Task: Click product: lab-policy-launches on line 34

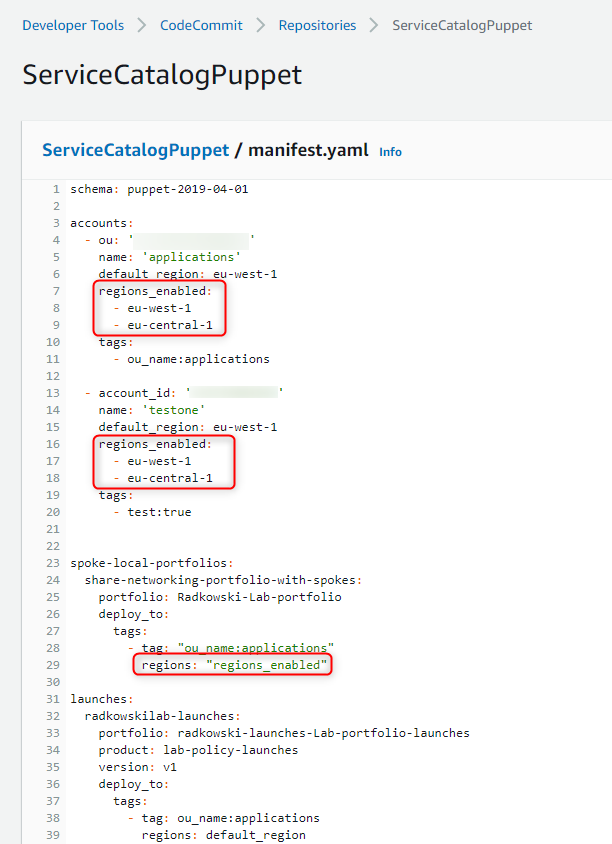Action: coord(198,750)
